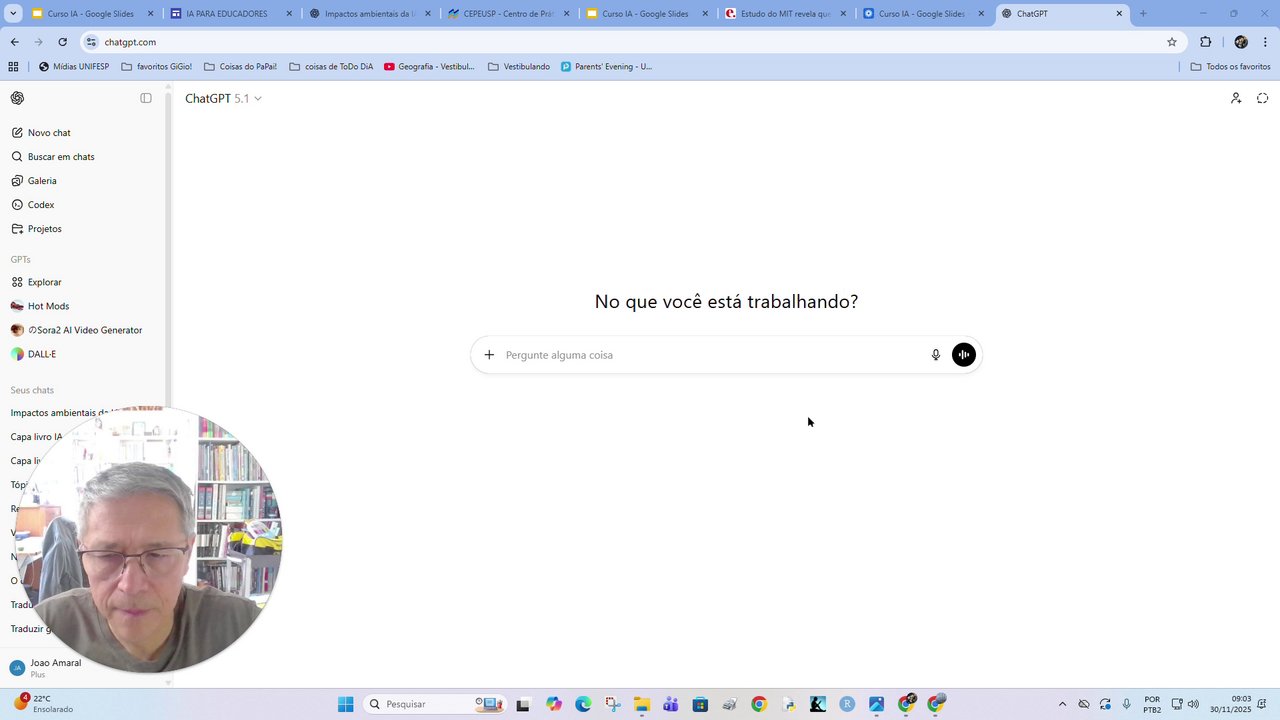
Task: Open Microsoft Teams from the taskbar
Action: click(x=671, y=704)
